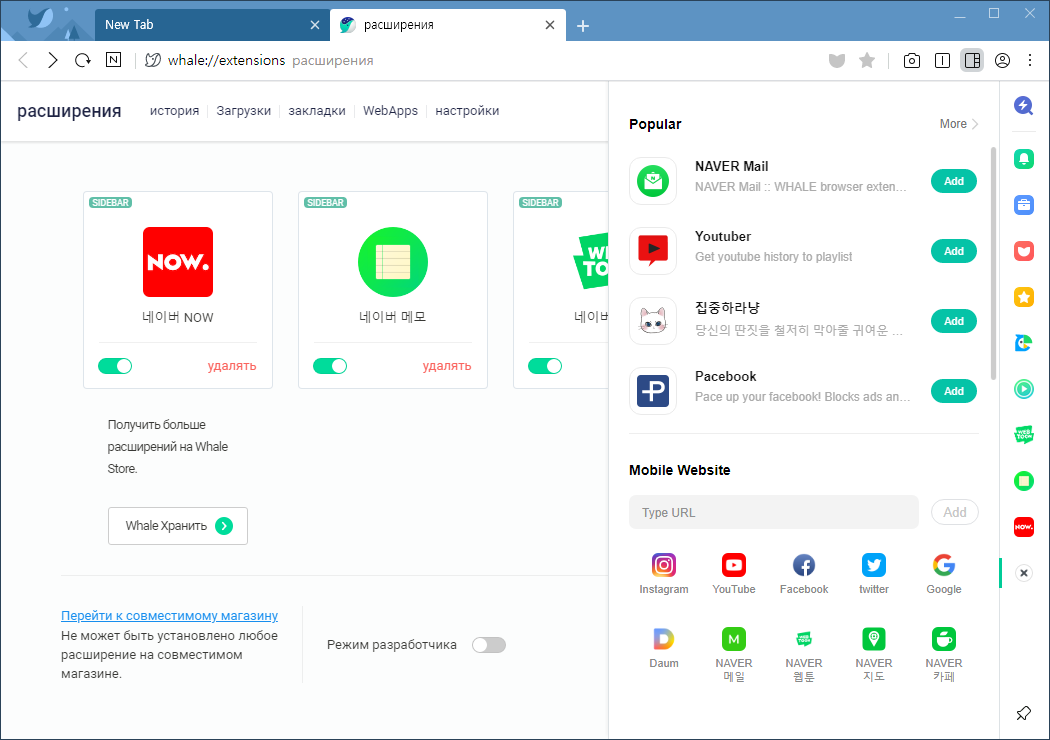Follow Перейти к совместимому магазину link
1050x740 pixels.
(169, 615)
